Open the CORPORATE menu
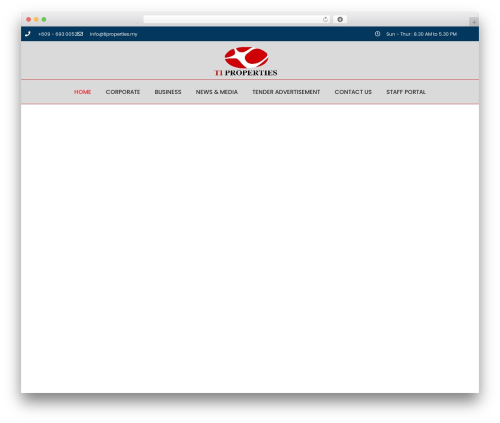This screenshot has height=423, width=500. (123, 92)
